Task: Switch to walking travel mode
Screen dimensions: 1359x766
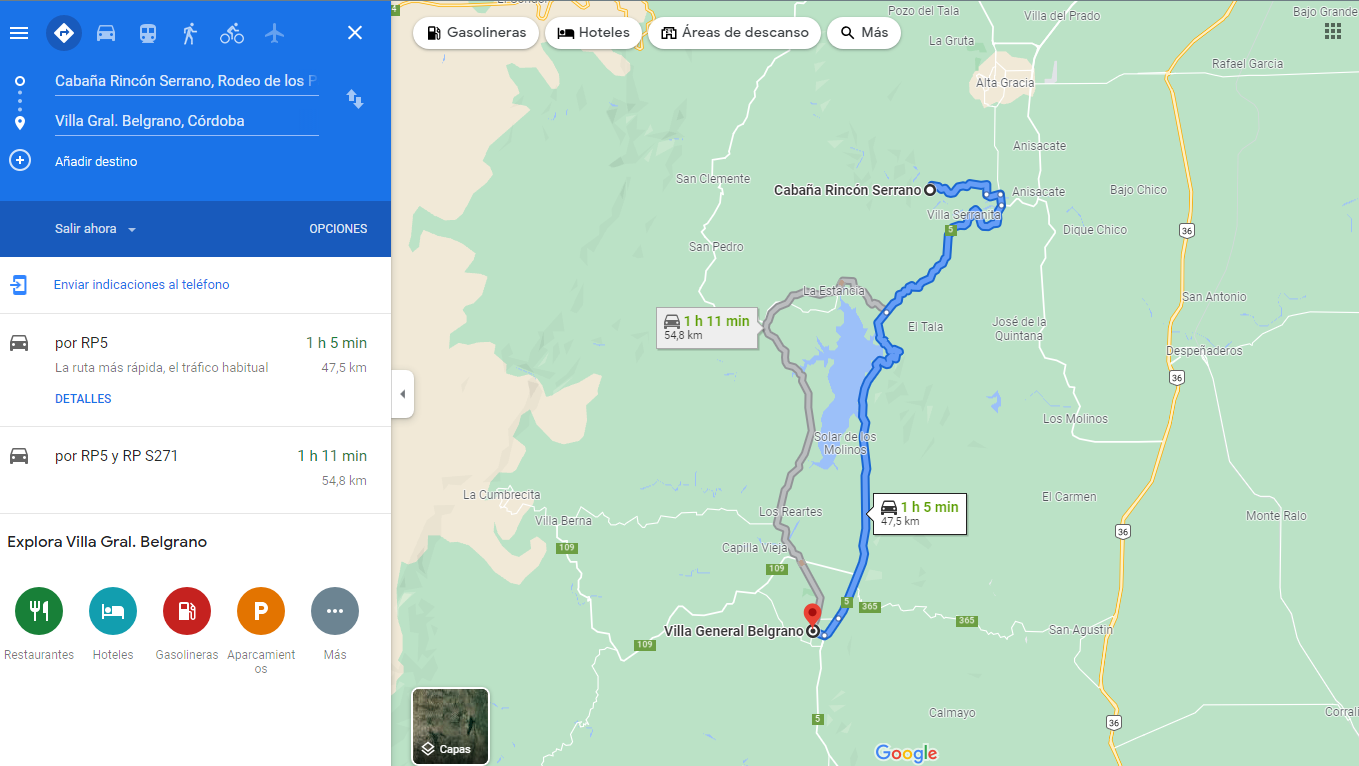Action: pos(190,33)
